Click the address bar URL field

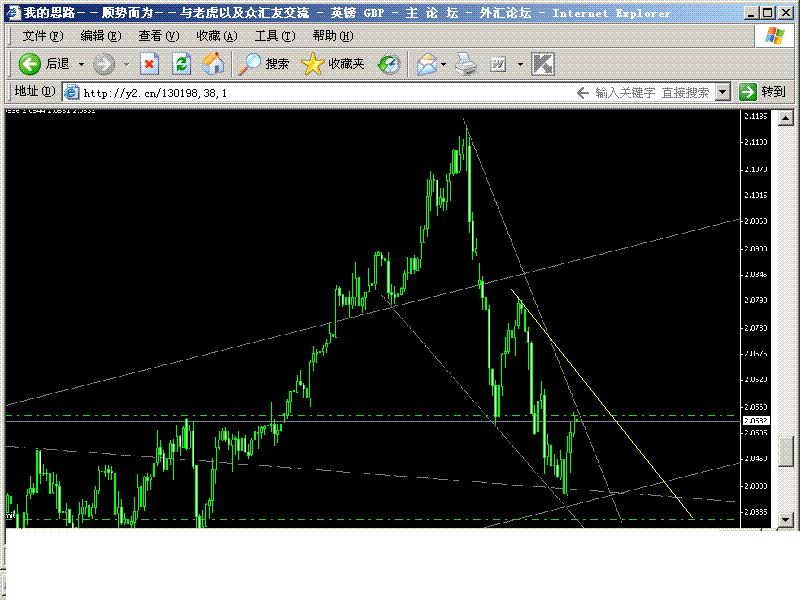point(327,93)
